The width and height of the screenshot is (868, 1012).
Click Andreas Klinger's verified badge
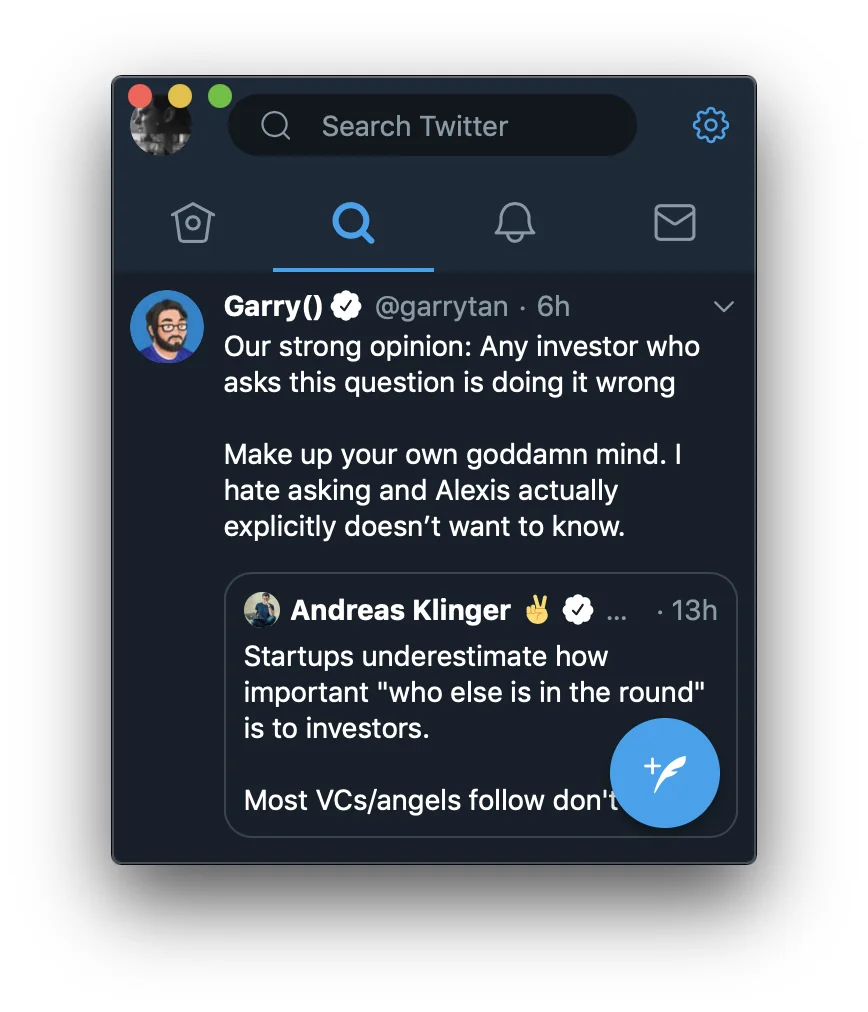pos(578,610)
